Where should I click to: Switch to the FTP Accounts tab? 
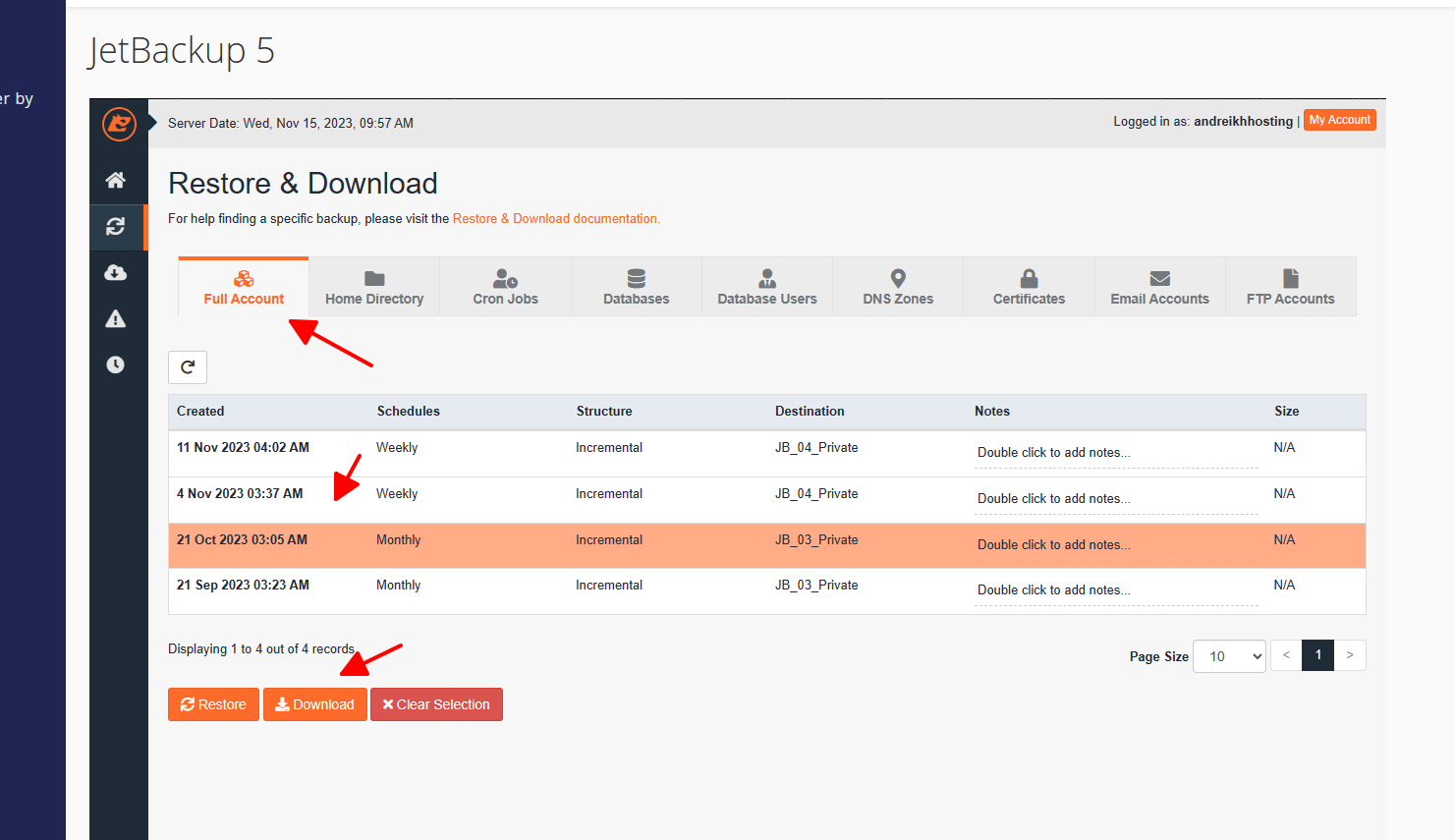click(1291, 287)
